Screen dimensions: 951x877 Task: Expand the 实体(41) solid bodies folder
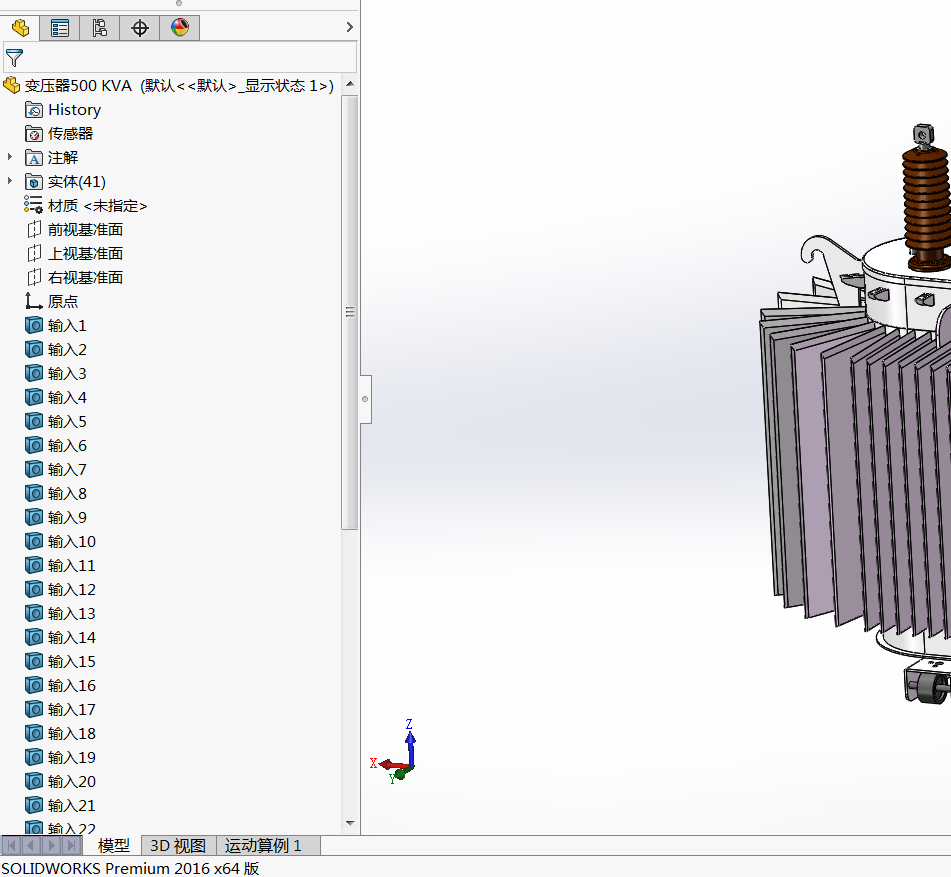[x=10, y=181]
